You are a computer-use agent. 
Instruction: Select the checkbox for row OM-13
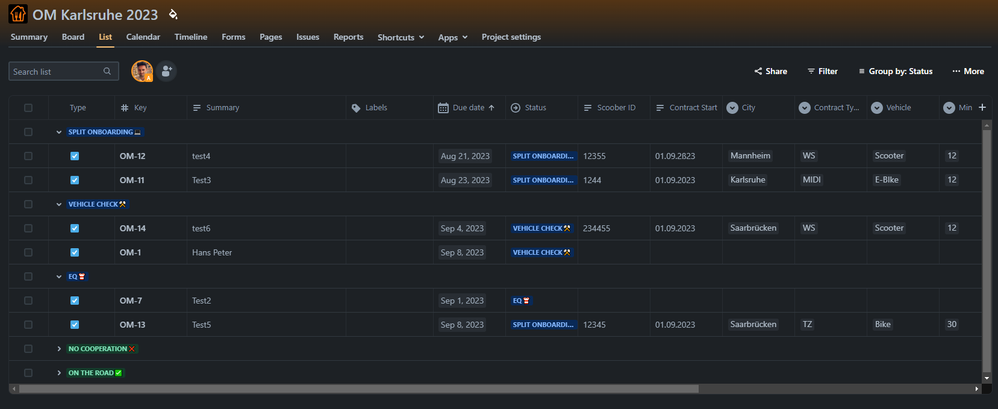point(28,325)
